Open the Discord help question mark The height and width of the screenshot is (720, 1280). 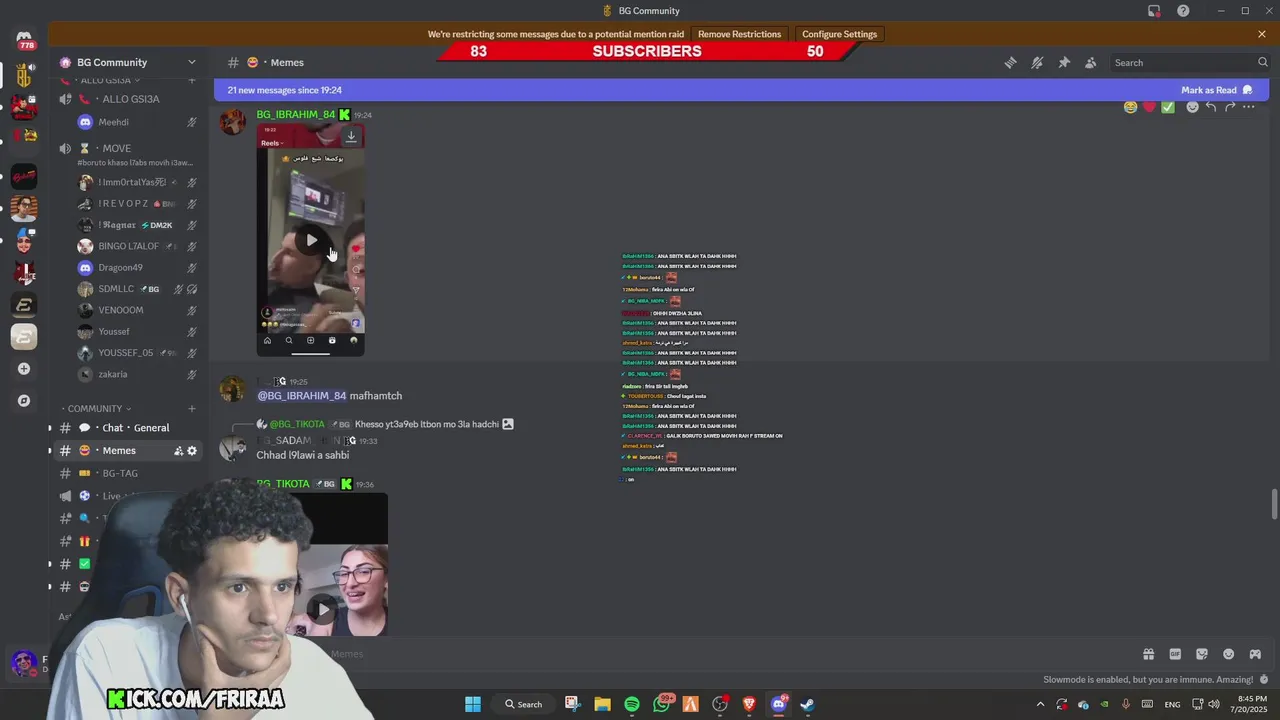(1183, 11)
